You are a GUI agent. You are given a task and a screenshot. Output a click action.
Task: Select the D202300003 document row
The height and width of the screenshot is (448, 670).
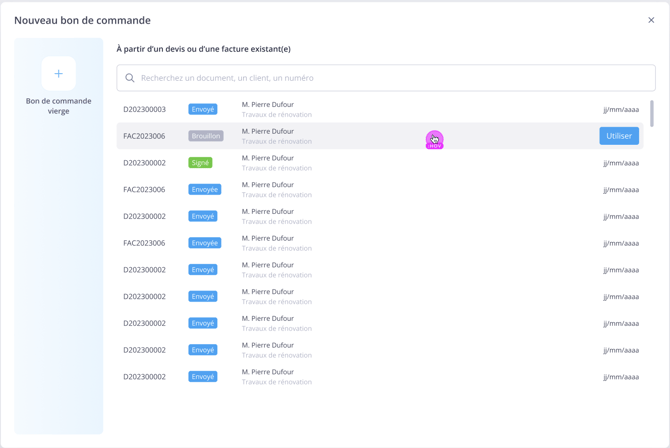(x=380, y=109)
